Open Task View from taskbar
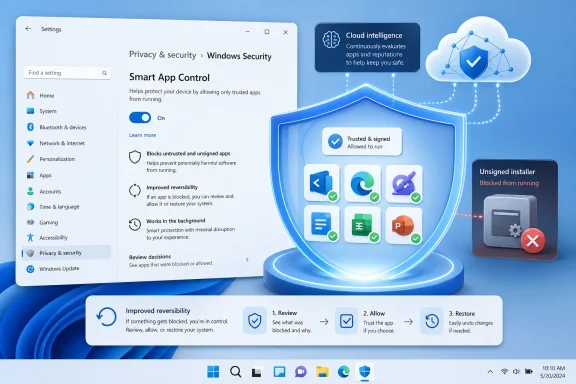 pyautogui.click(x=257, y=372)
